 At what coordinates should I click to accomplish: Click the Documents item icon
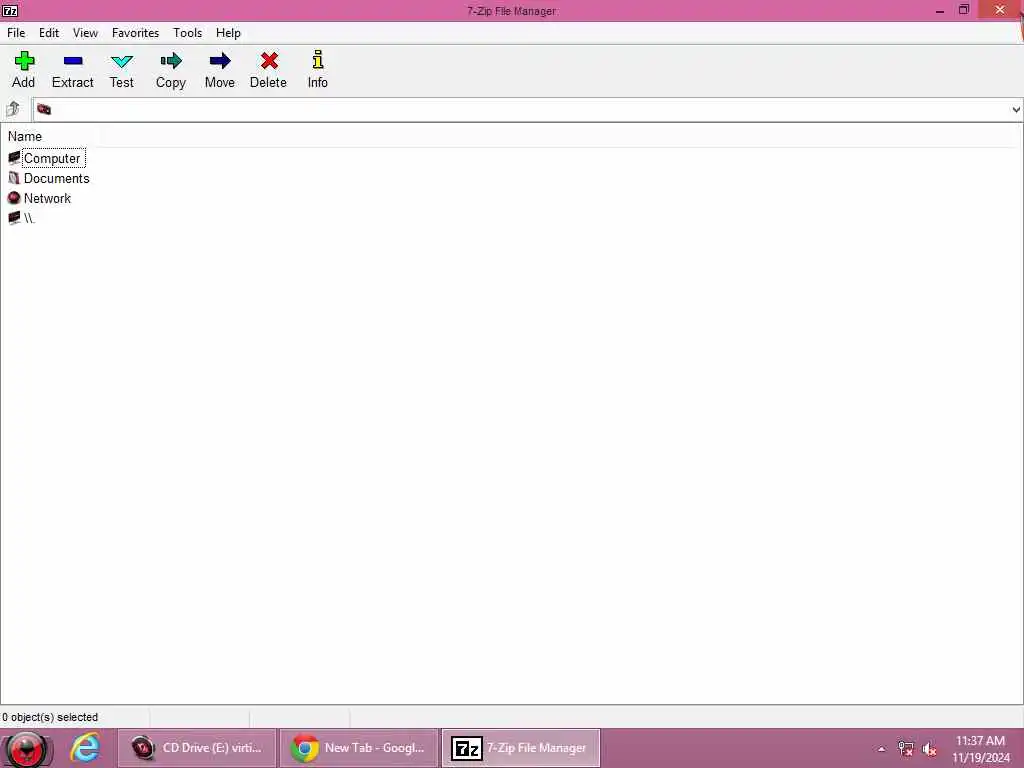tap(14, 178)
